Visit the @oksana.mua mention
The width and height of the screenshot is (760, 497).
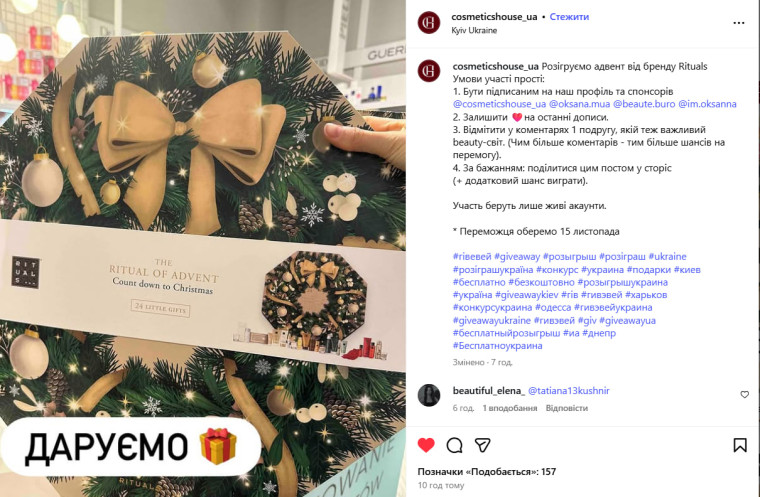pyautogui.click(x=579, y=104)
